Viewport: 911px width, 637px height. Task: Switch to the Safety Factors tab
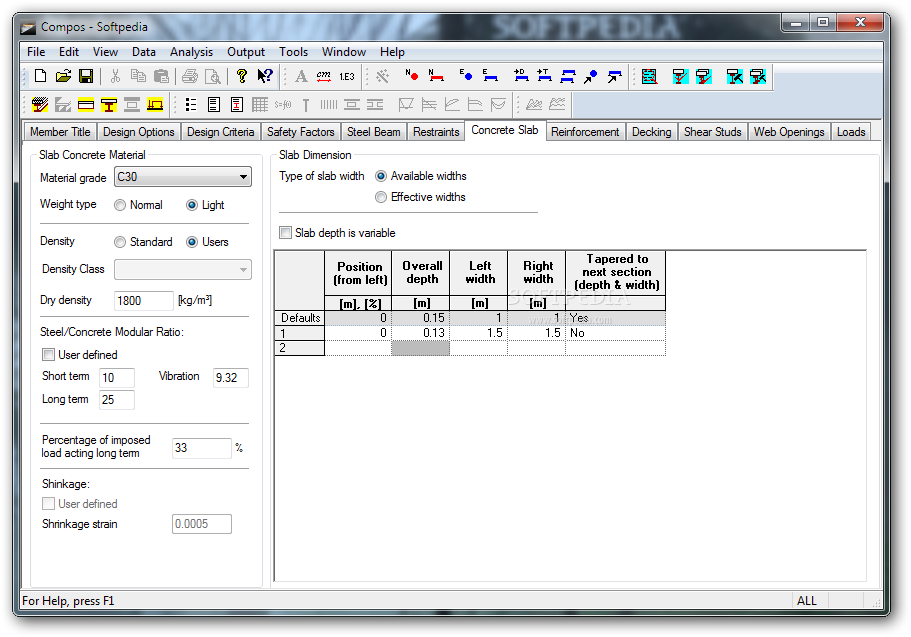click(300, 132)
